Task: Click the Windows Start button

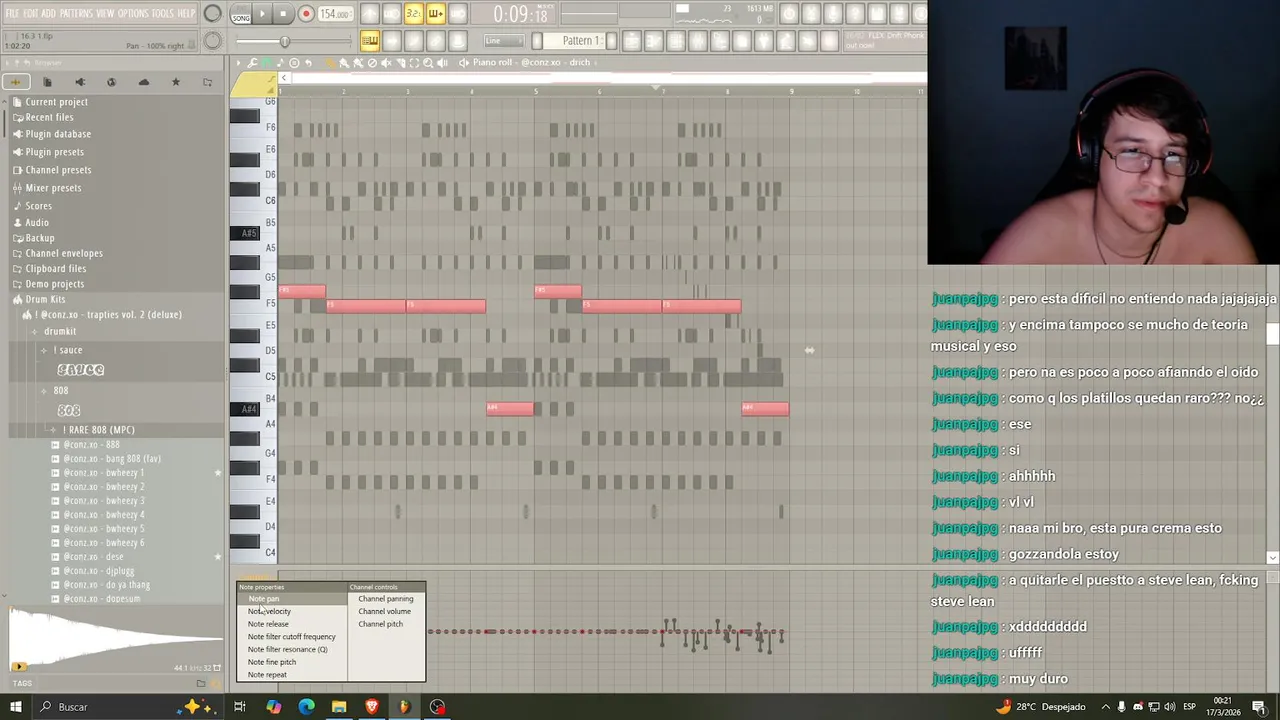Action: 15,707
